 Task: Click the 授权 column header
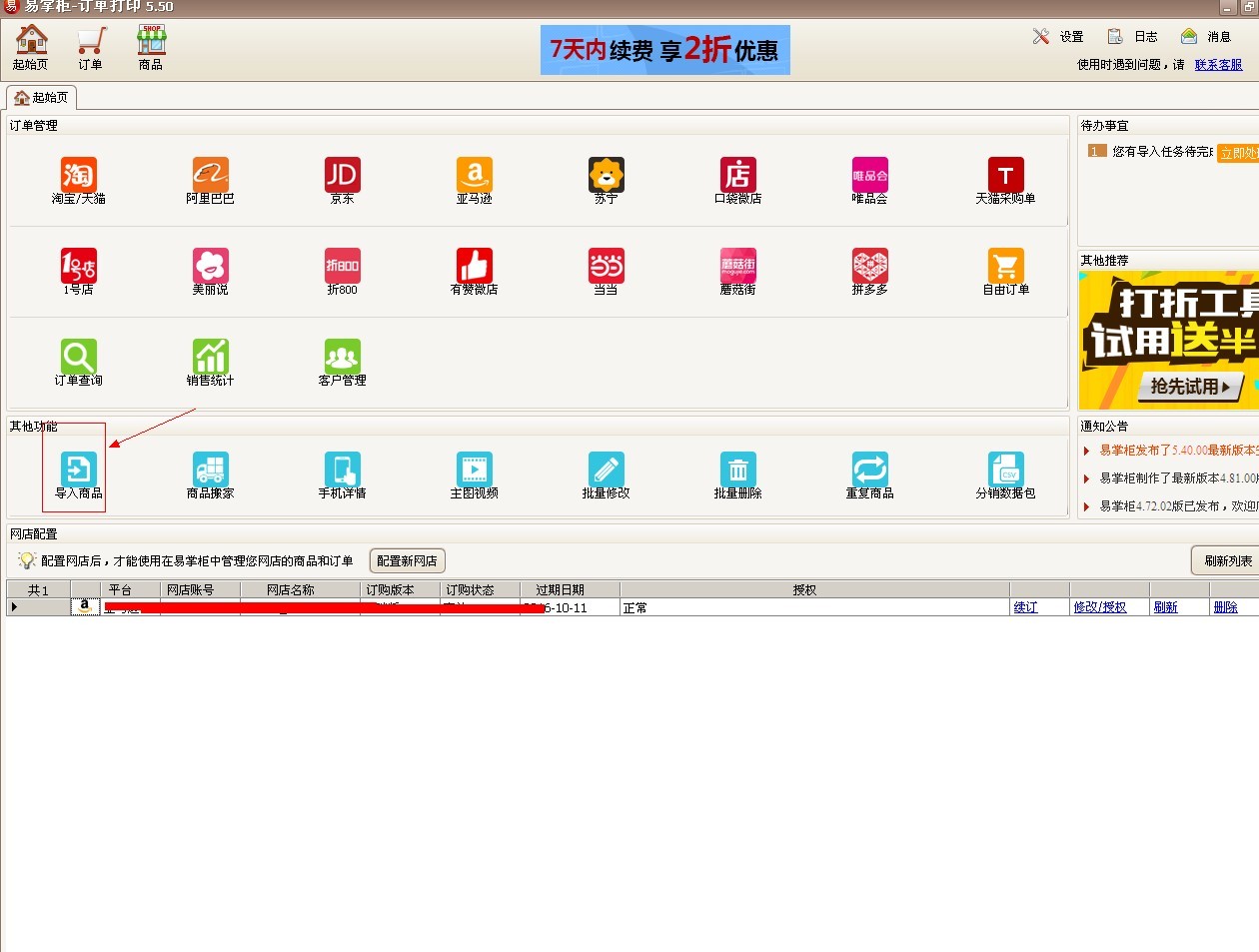(814, 590)
